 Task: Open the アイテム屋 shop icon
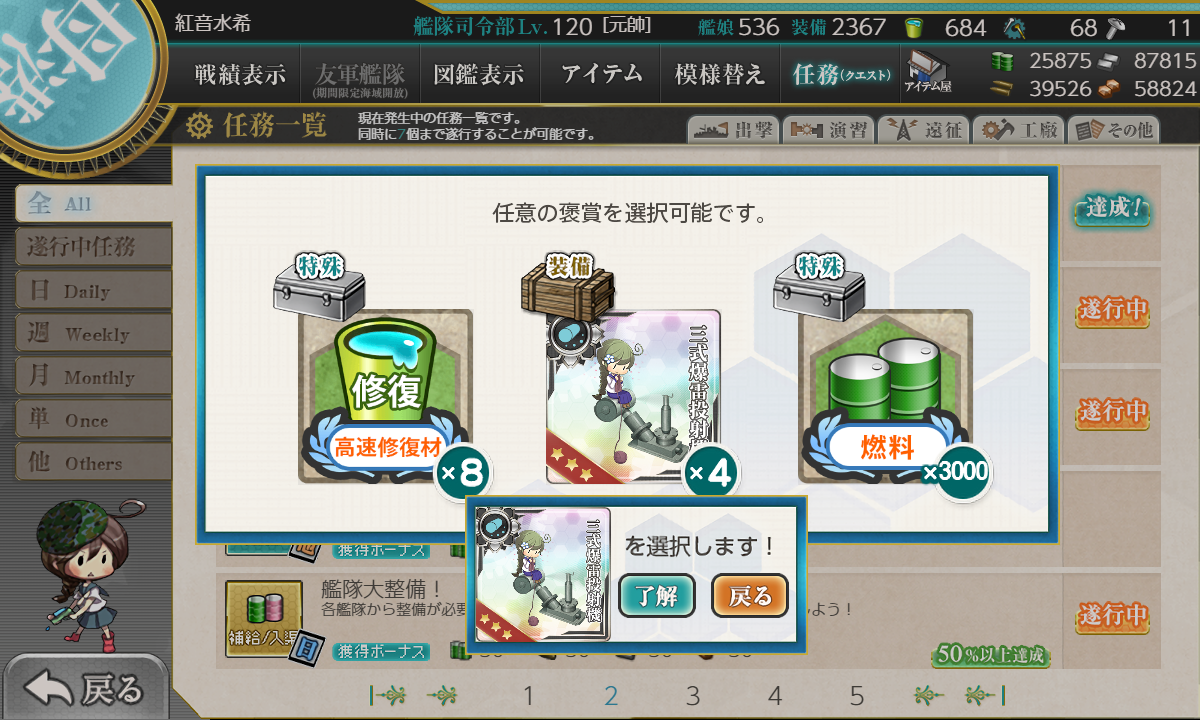coord(926,73)
